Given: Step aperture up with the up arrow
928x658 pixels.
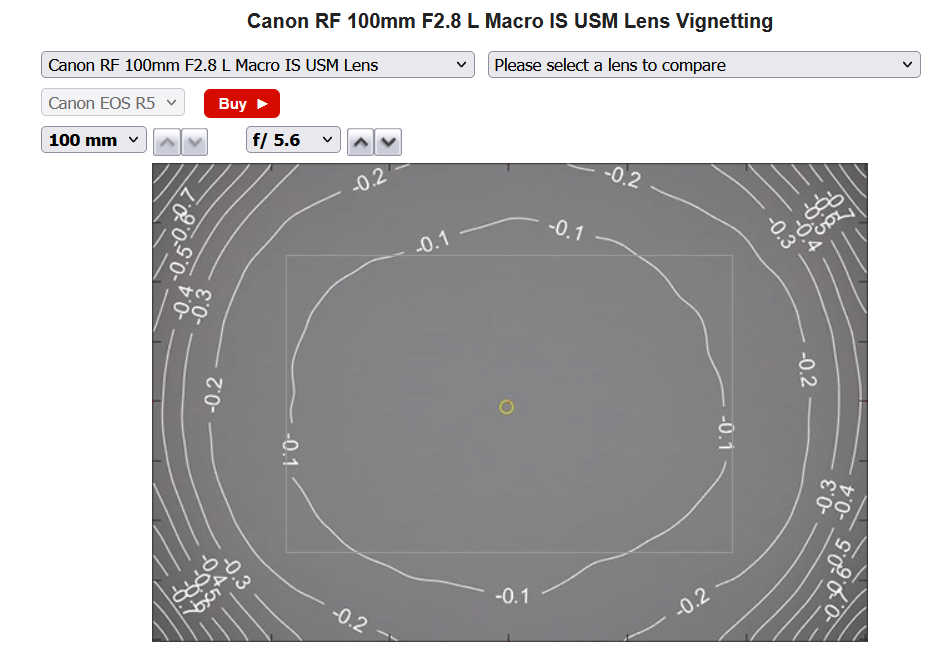Looking at the screenshot, I should [x=361, y=142].
